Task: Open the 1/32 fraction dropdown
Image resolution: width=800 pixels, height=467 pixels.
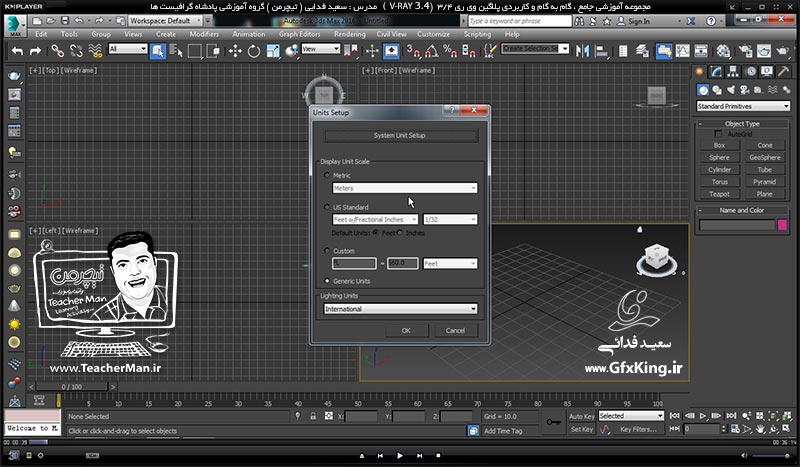Action: pyautogui.click(x=450, y=219)
